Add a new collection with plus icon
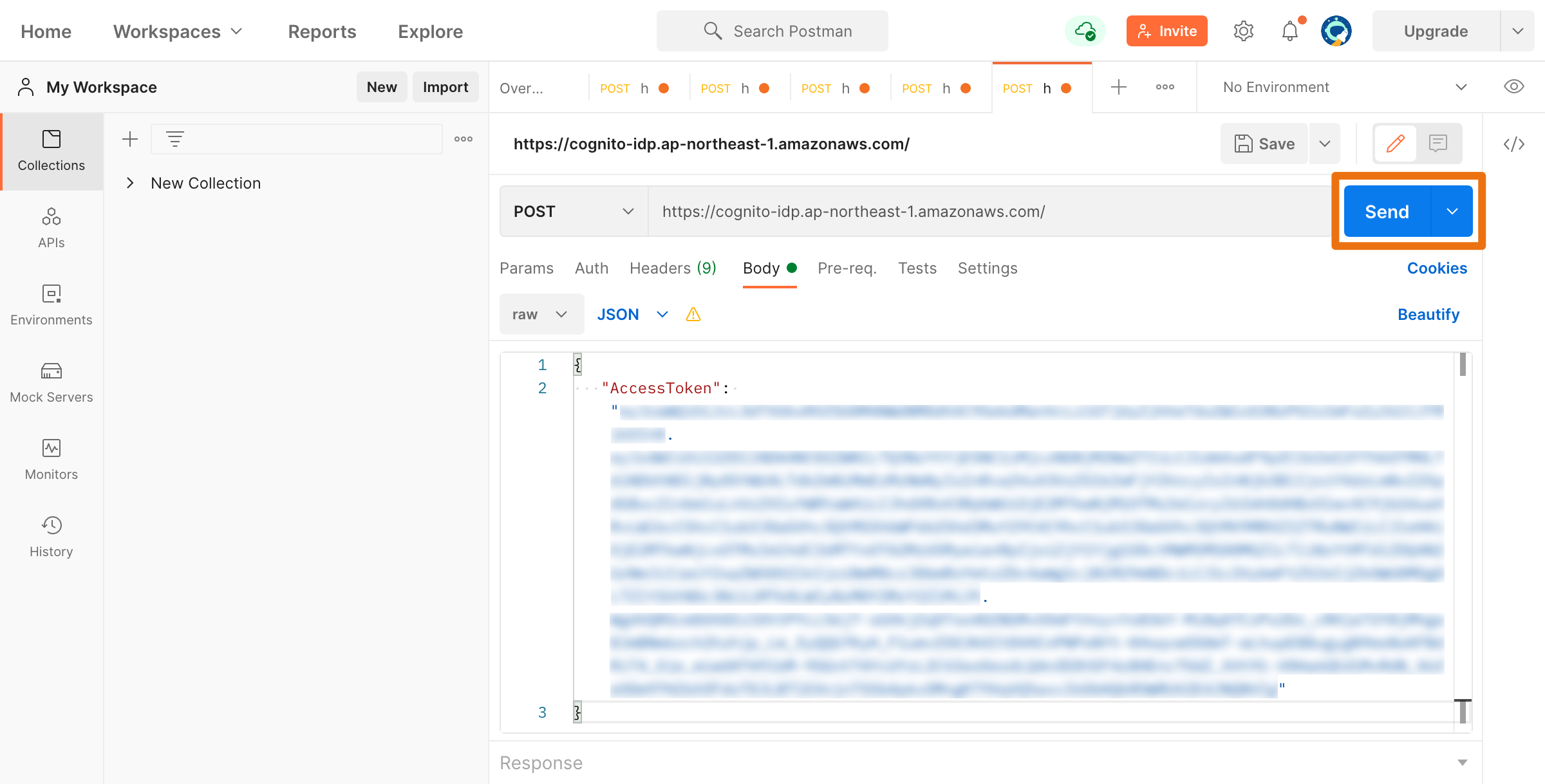 click(130, 139)
